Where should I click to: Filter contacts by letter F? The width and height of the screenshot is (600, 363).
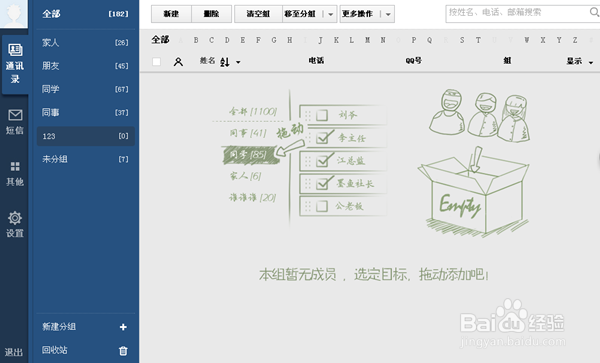(258, 40)
